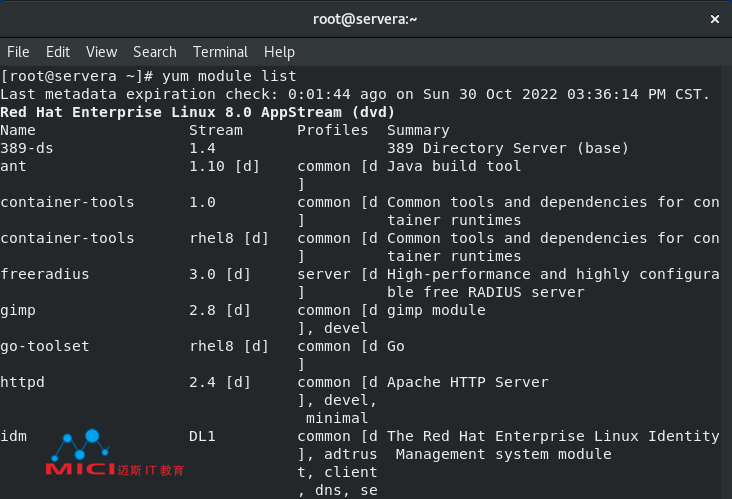
Task: Close the root@servera terminal window
Action: coord(715,19)
